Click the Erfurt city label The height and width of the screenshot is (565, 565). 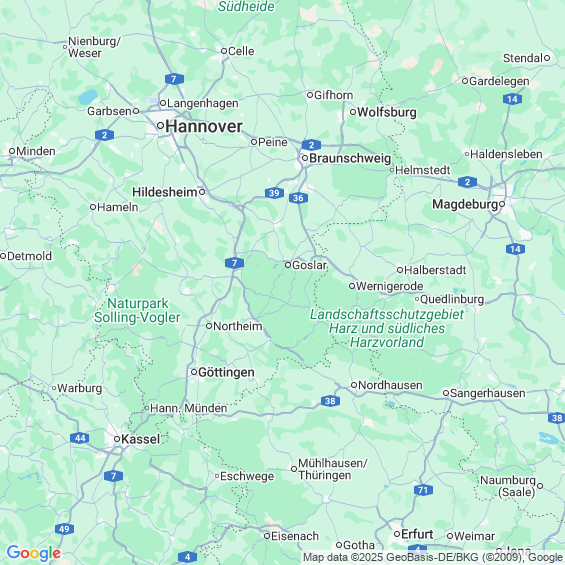point(417,534)
